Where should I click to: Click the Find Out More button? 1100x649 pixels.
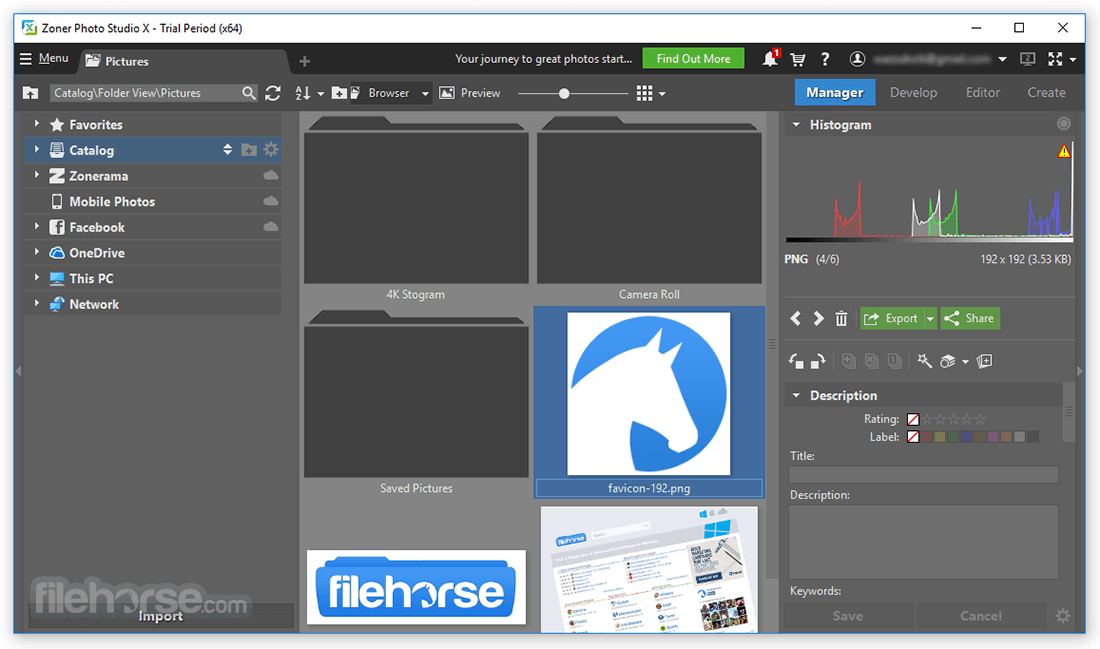[693, 59]
